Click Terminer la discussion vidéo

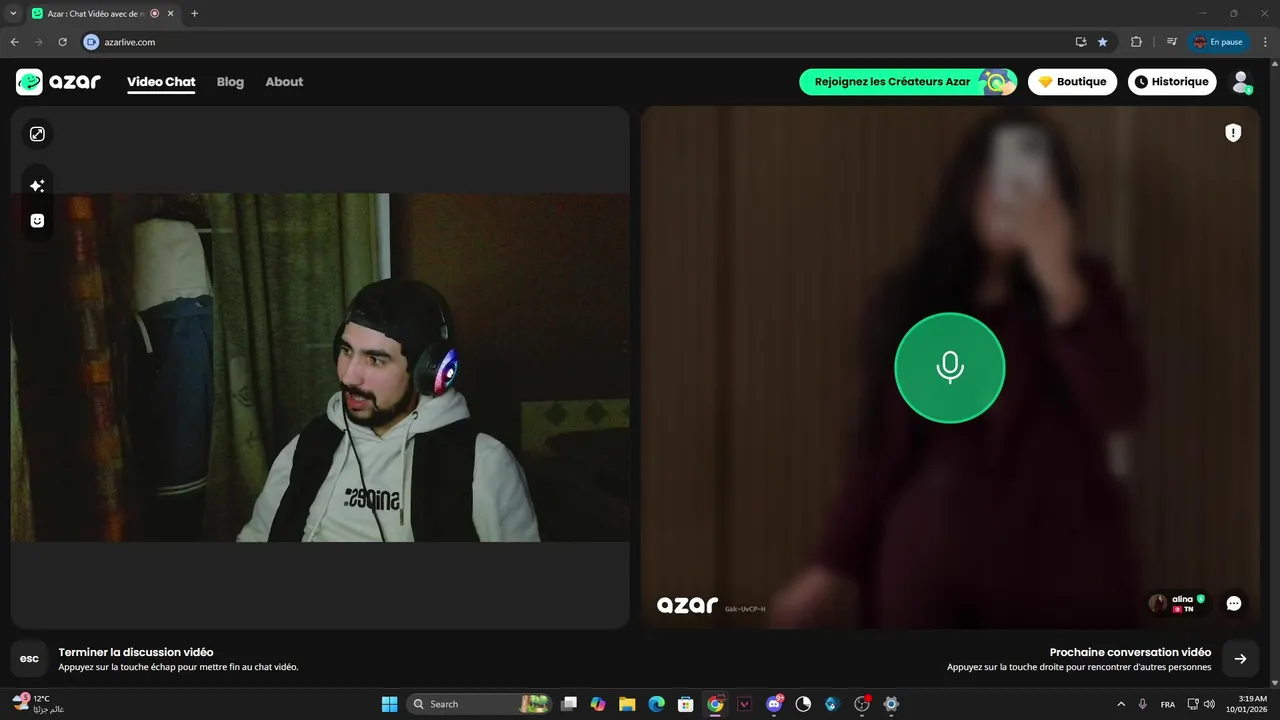[x=136, y=652]
